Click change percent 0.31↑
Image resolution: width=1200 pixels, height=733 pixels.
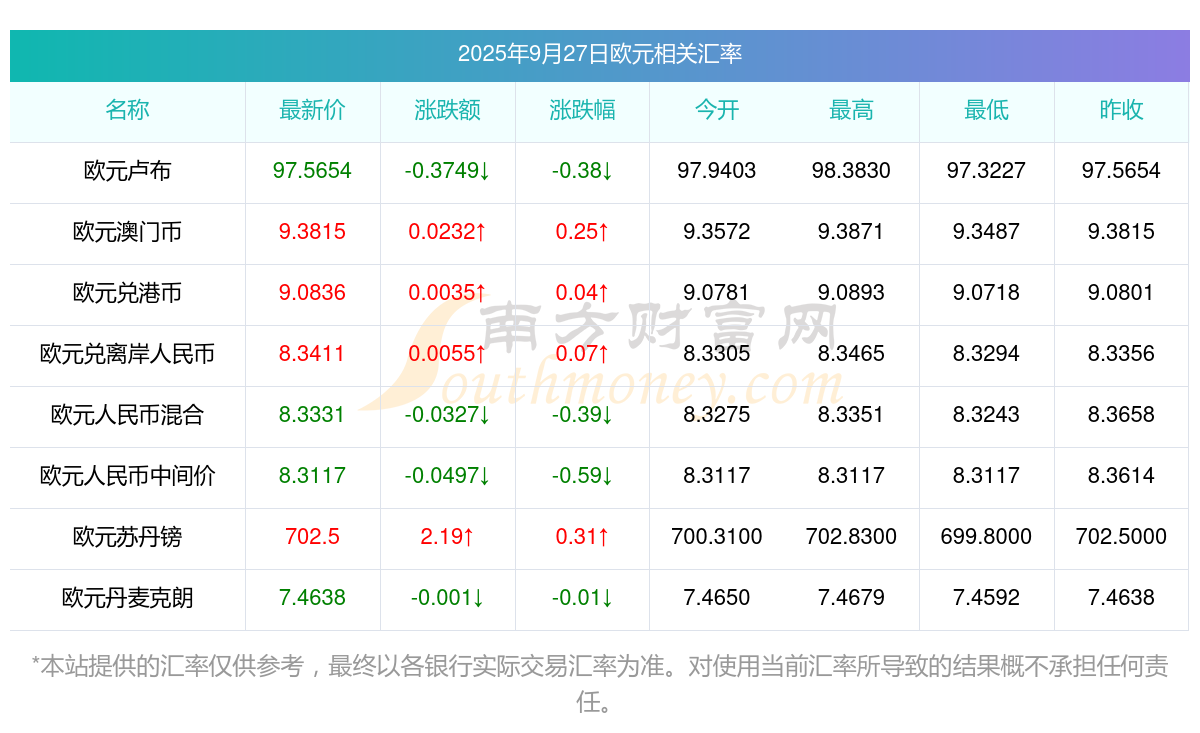(582, 537)
